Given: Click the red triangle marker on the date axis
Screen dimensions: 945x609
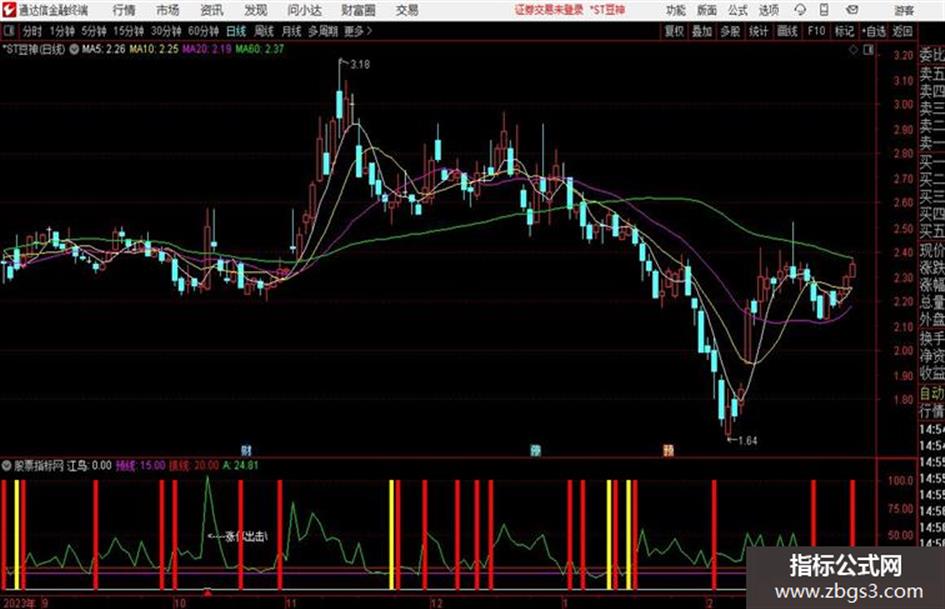Looking at the screenshot, I should coord(207,593).
